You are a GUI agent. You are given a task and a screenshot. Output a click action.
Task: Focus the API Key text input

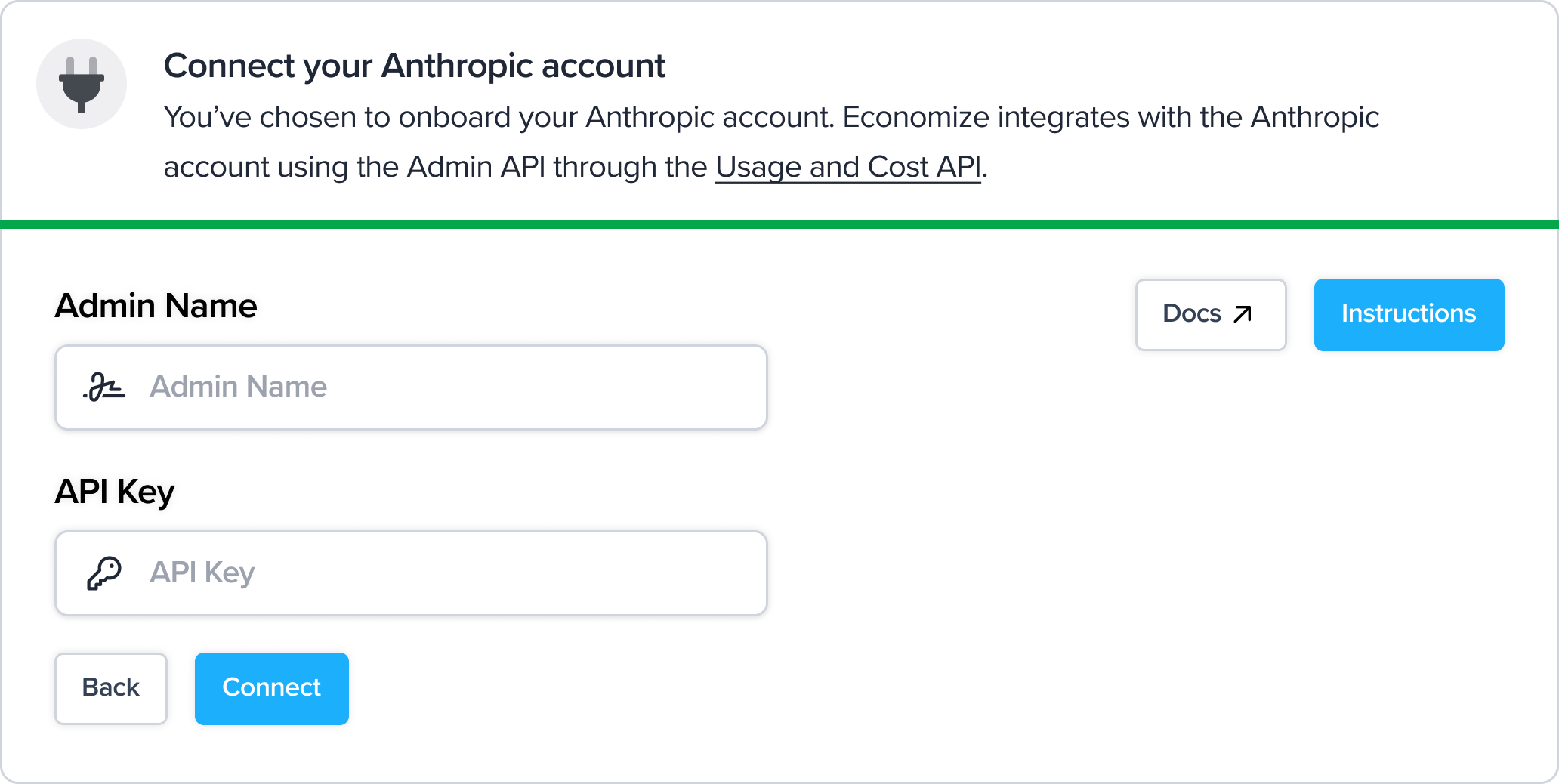[453, 573]
